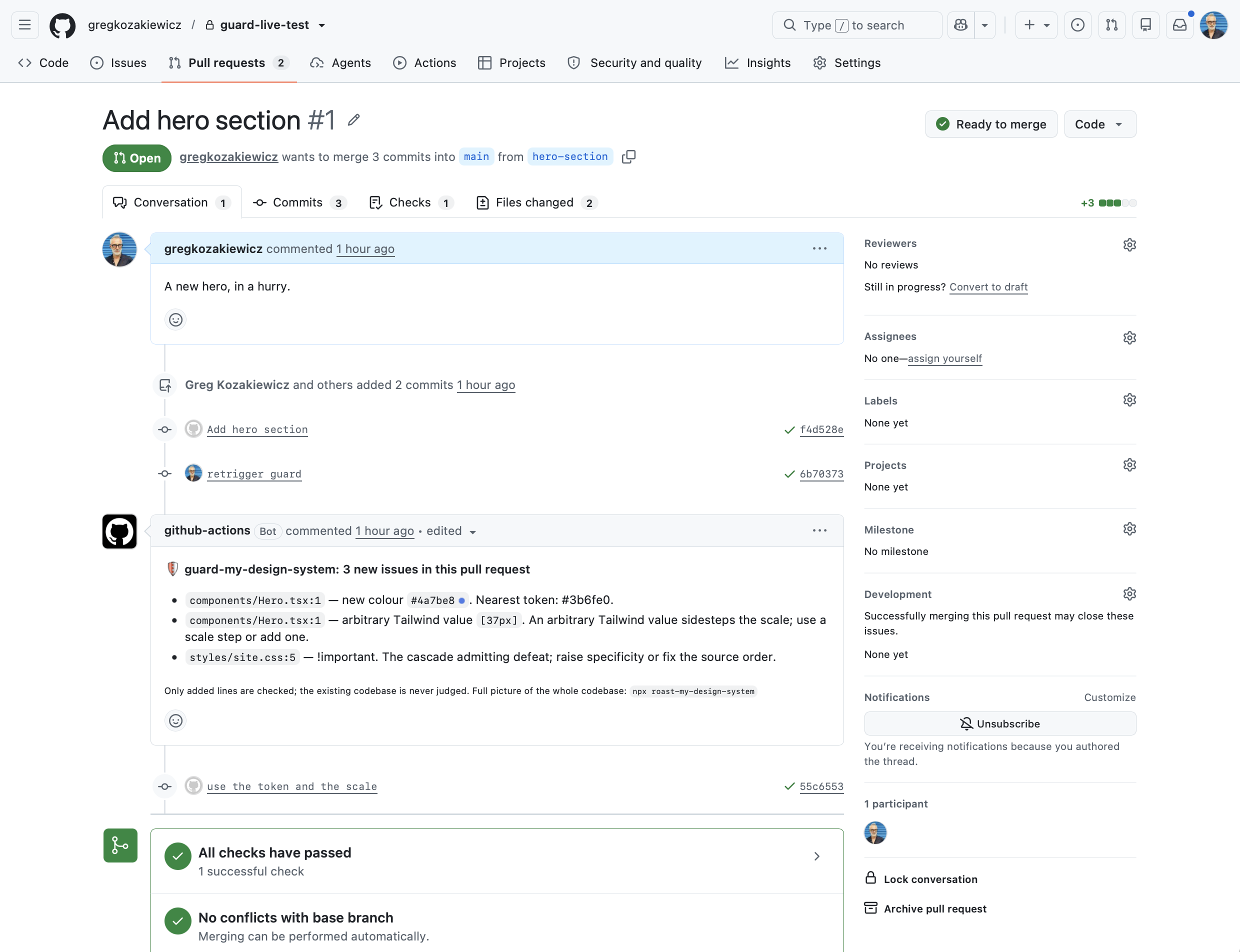Edit Assignees with the gear icon
The width and height of the screenshot is (1240, 952).
coord(1129,337)
